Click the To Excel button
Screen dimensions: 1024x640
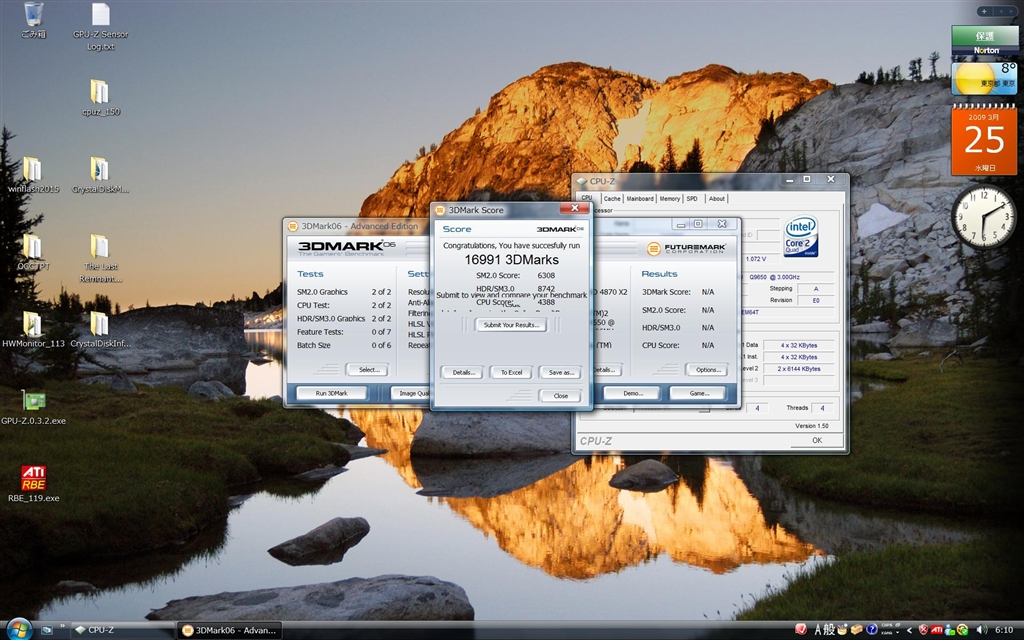pos(510,372)
